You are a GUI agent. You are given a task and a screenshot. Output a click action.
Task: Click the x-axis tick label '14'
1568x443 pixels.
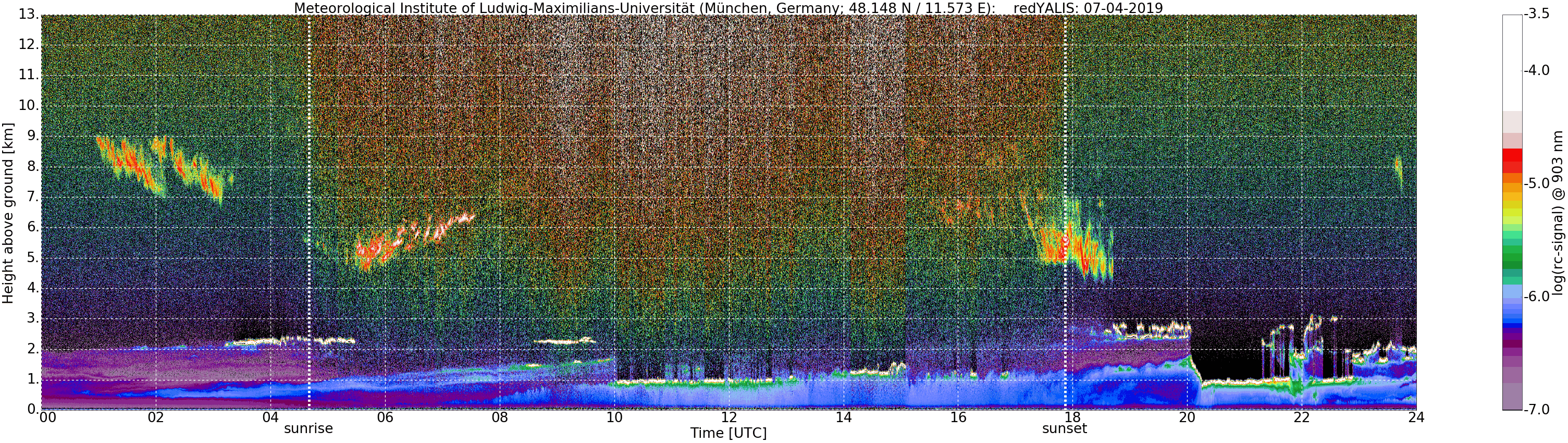[843, 417]
